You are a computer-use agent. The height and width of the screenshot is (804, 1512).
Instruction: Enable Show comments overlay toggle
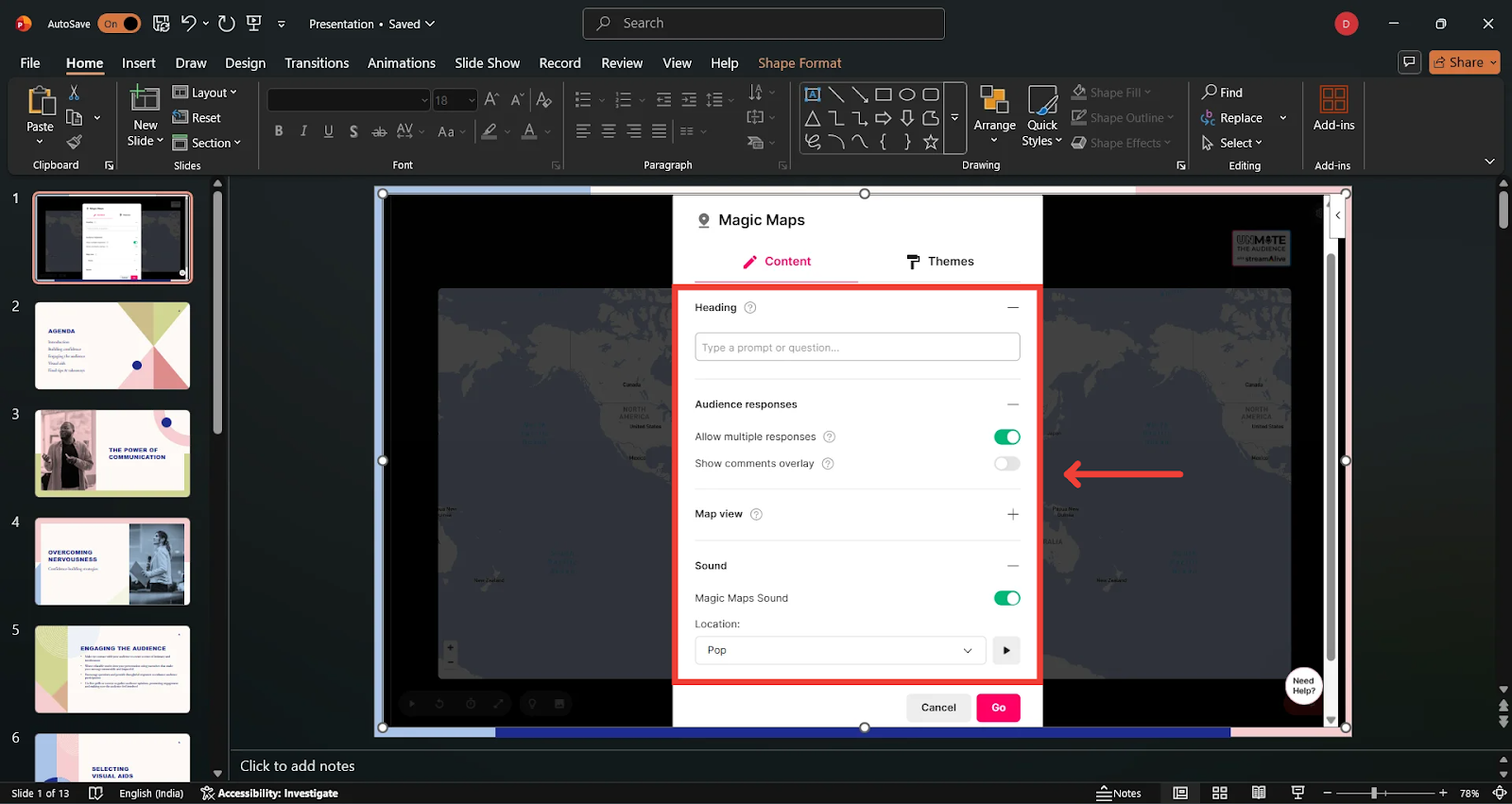(1006, 464)
